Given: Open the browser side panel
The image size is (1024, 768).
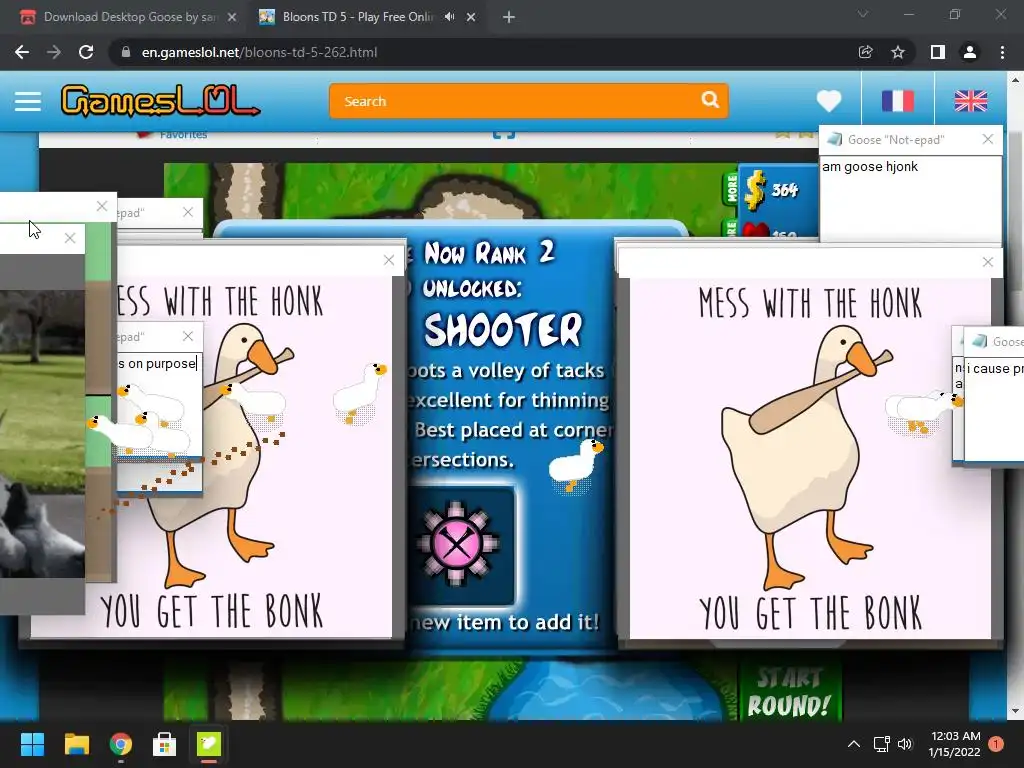Looking at the screenshot, I should pos(937,52).
